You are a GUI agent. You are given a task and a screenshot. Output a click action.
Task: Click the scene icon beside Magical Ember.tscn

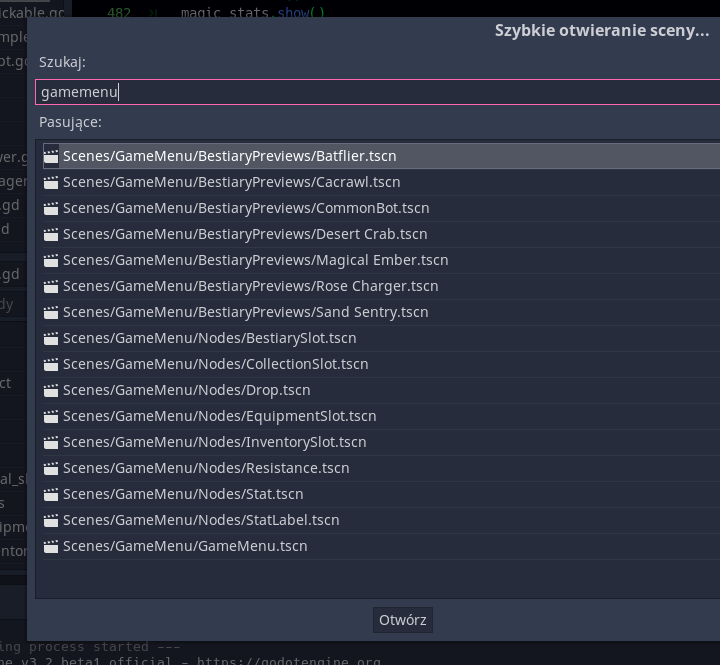51,260
